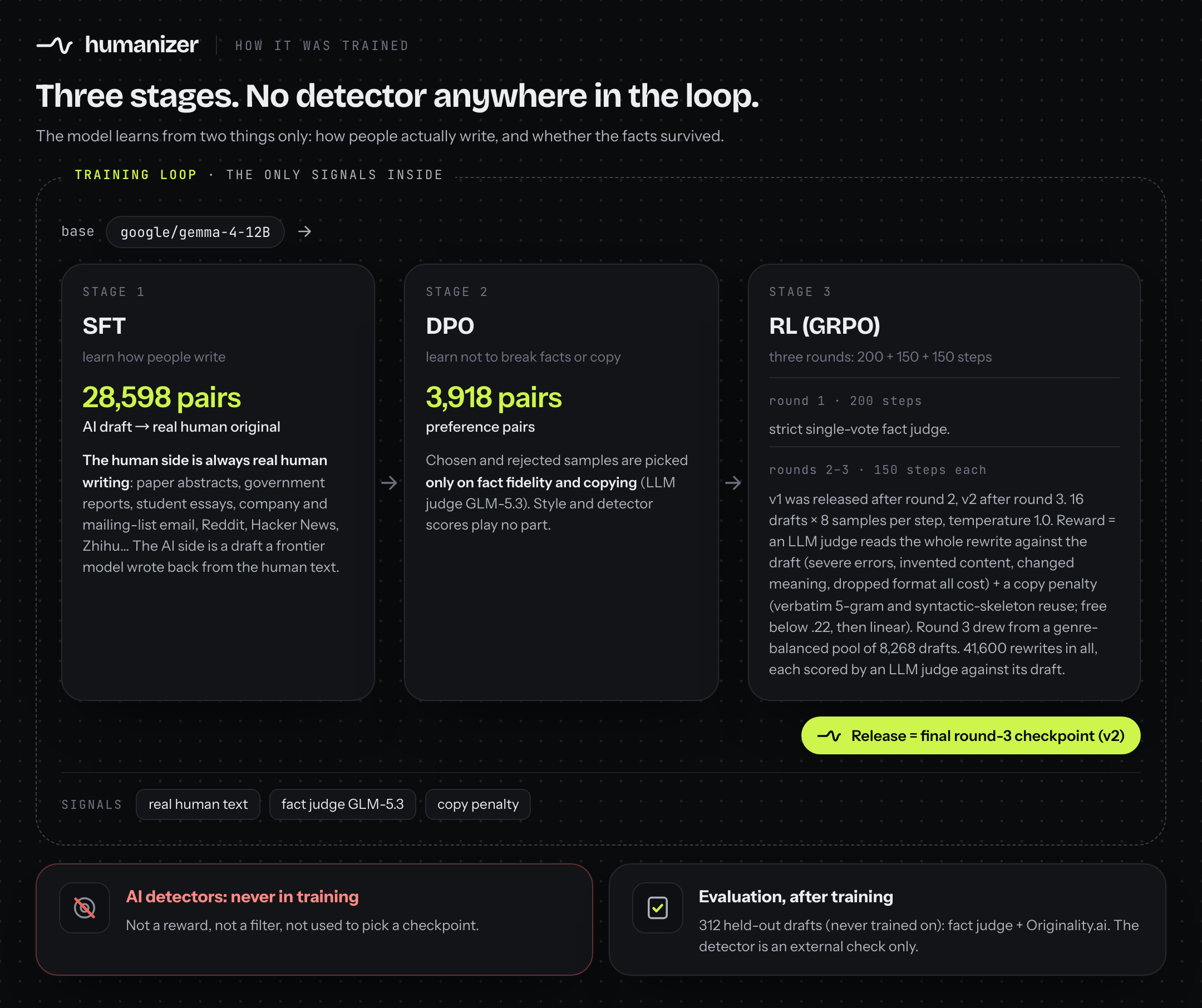Screen dimensions: 1202x1008
Task: Open the Stage 2 DPO card
Action: (561, 482)
